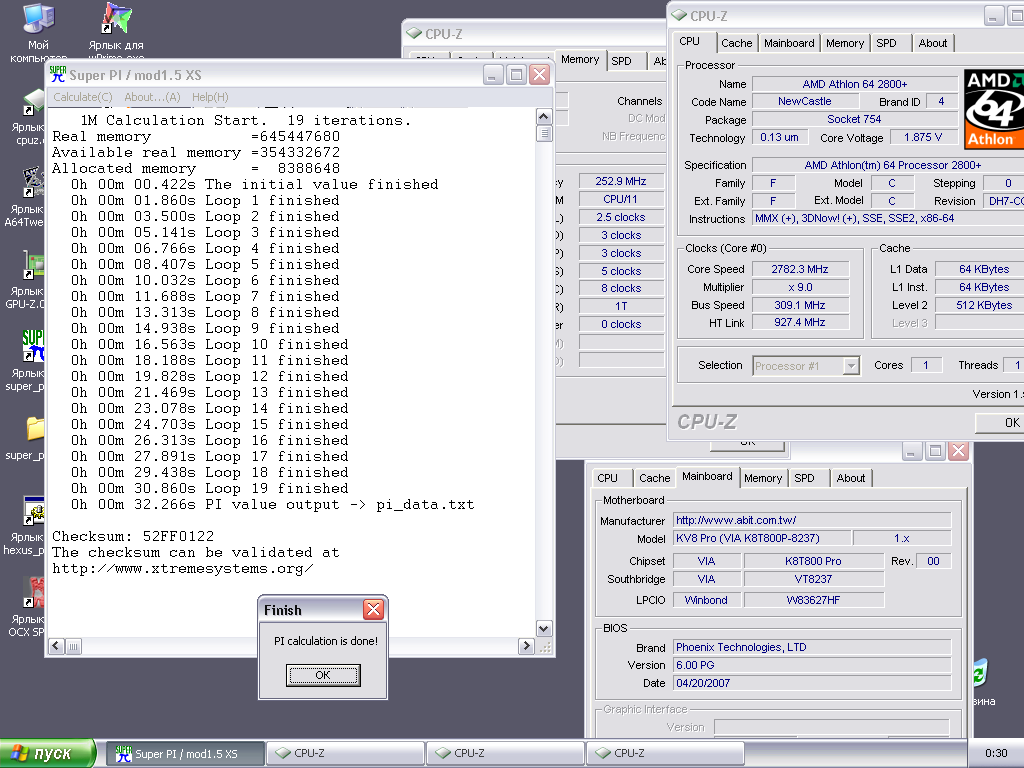1024x768 pixels.
Task: Activate Super PI taskbar button
Action: click(185, 754)
